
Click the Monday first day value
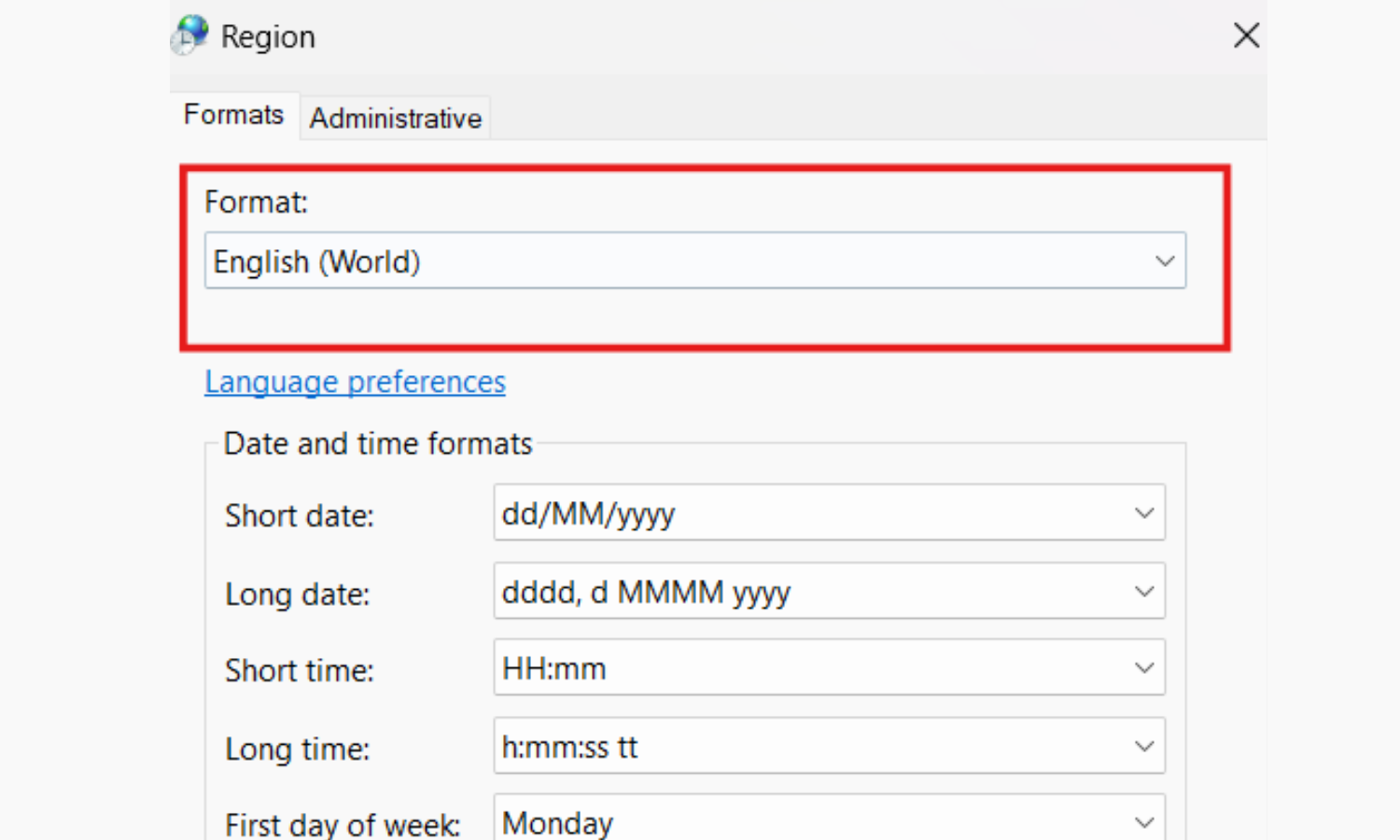(x=557, y=822)
